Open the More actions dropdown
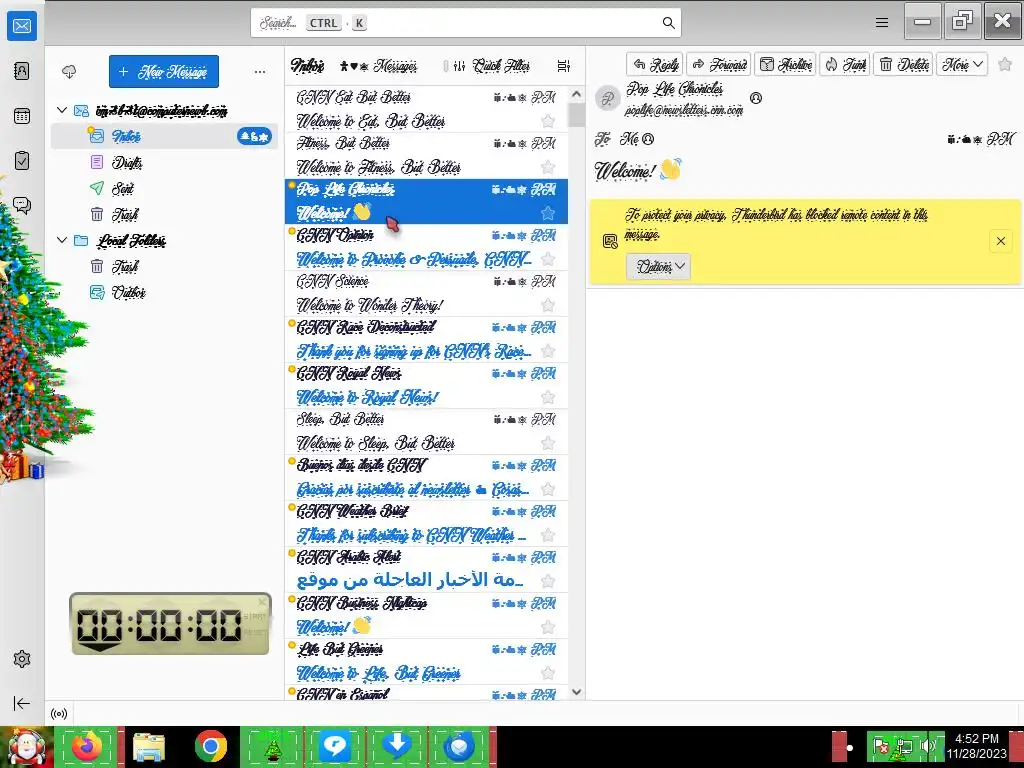 tap(962, 64)
